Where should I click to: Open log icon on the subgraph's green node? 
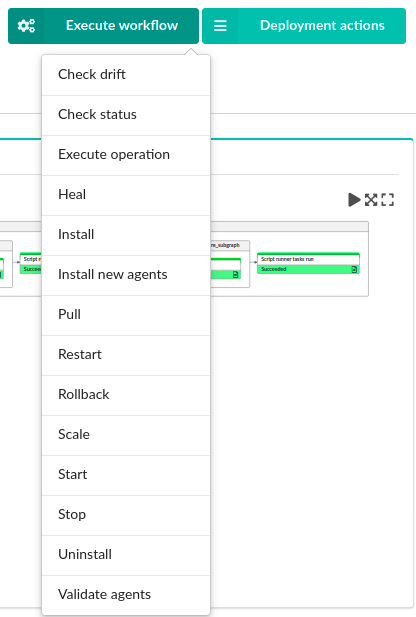pos(235,275)
